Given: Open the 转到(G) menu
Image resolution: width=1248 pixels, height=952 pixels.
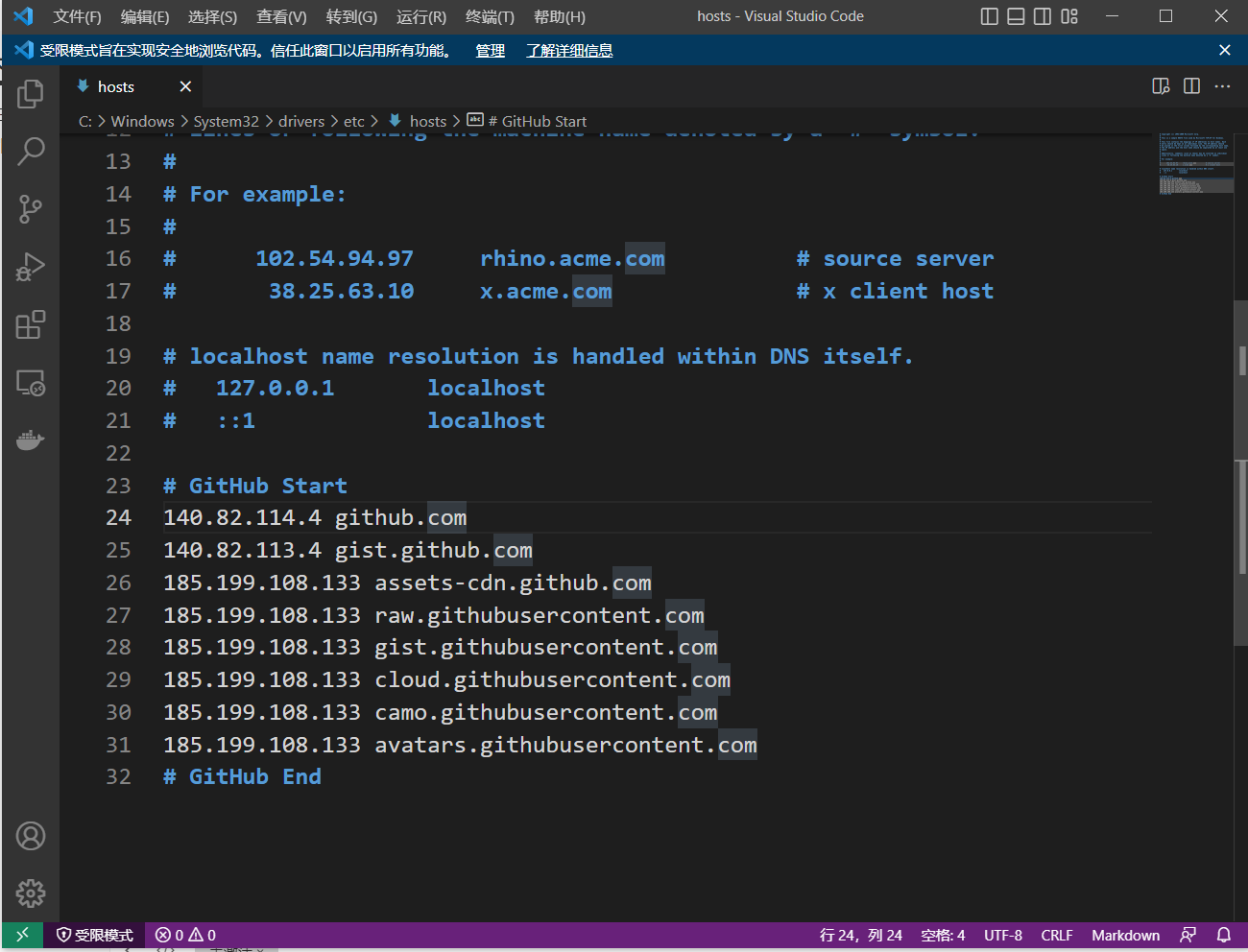Looking at the screenshot, I should pos(351,16).
